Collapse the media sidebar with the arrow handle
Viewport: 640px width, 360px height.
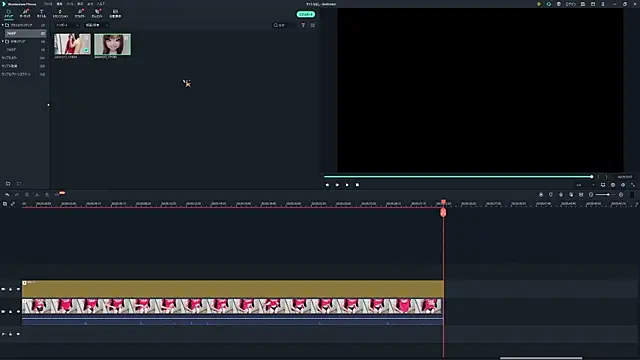49,105
